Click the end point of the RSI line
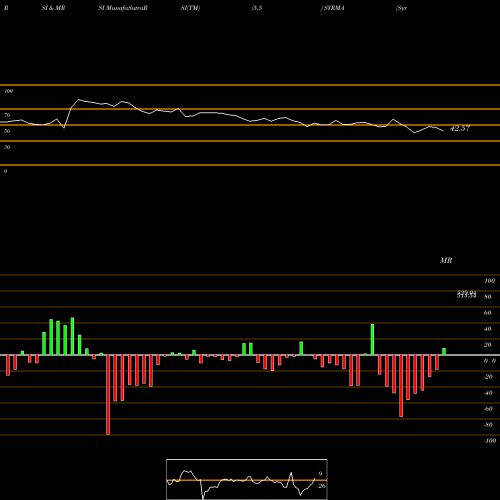The image size is (500, 500). pyautogui.click(x=443, y=130)
